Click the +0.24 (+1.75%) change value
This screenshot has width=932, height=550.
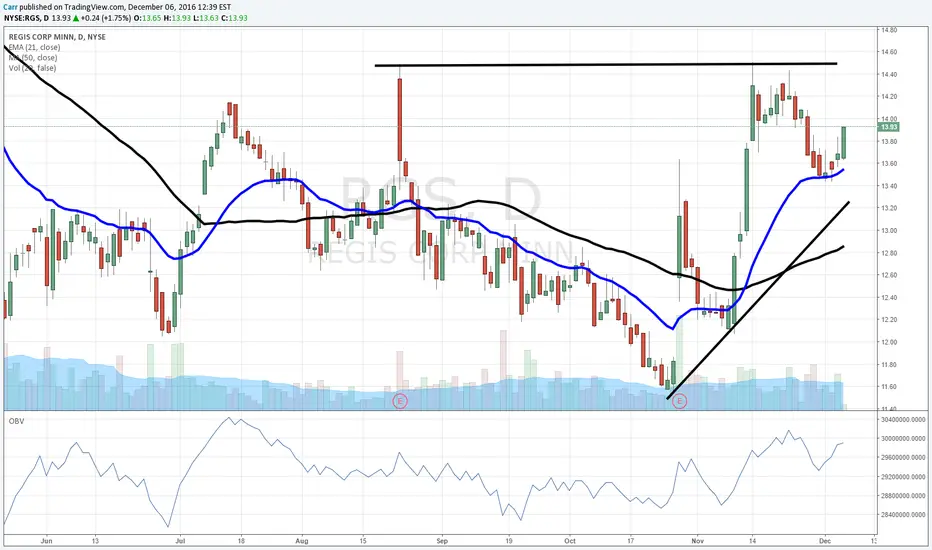106,18
